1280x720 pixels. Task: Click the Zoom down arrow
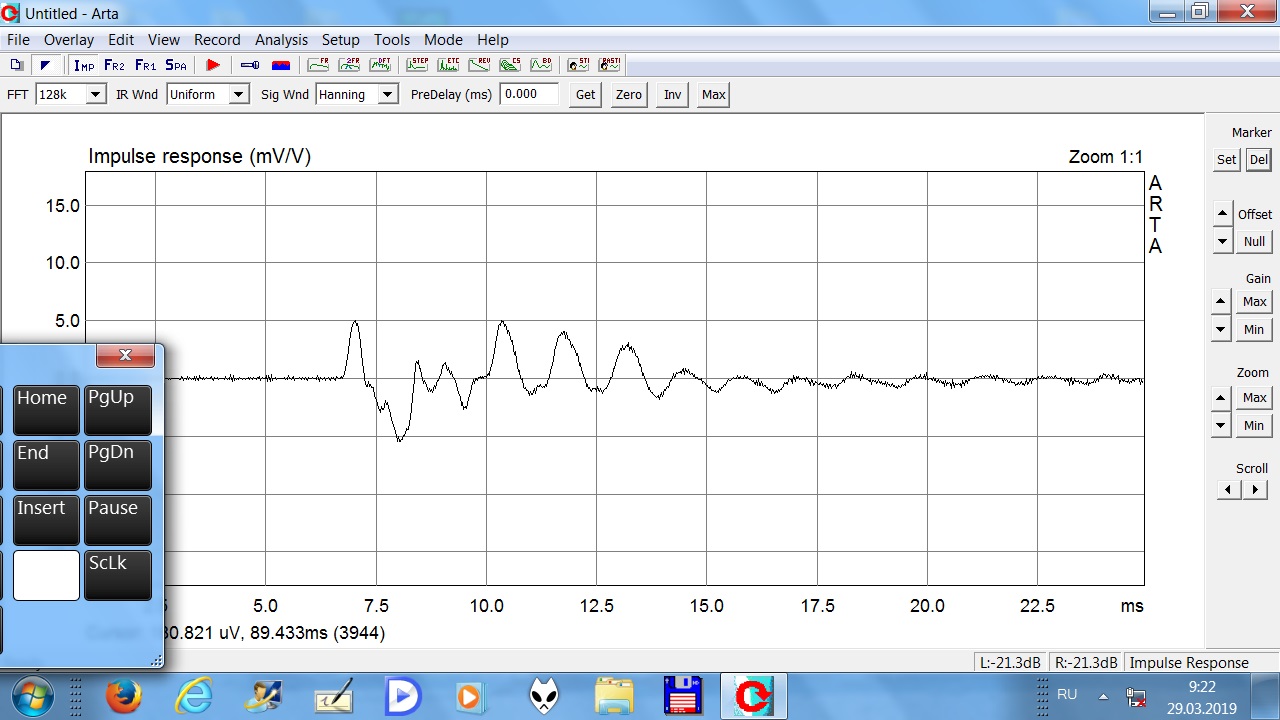point(1220,425)
